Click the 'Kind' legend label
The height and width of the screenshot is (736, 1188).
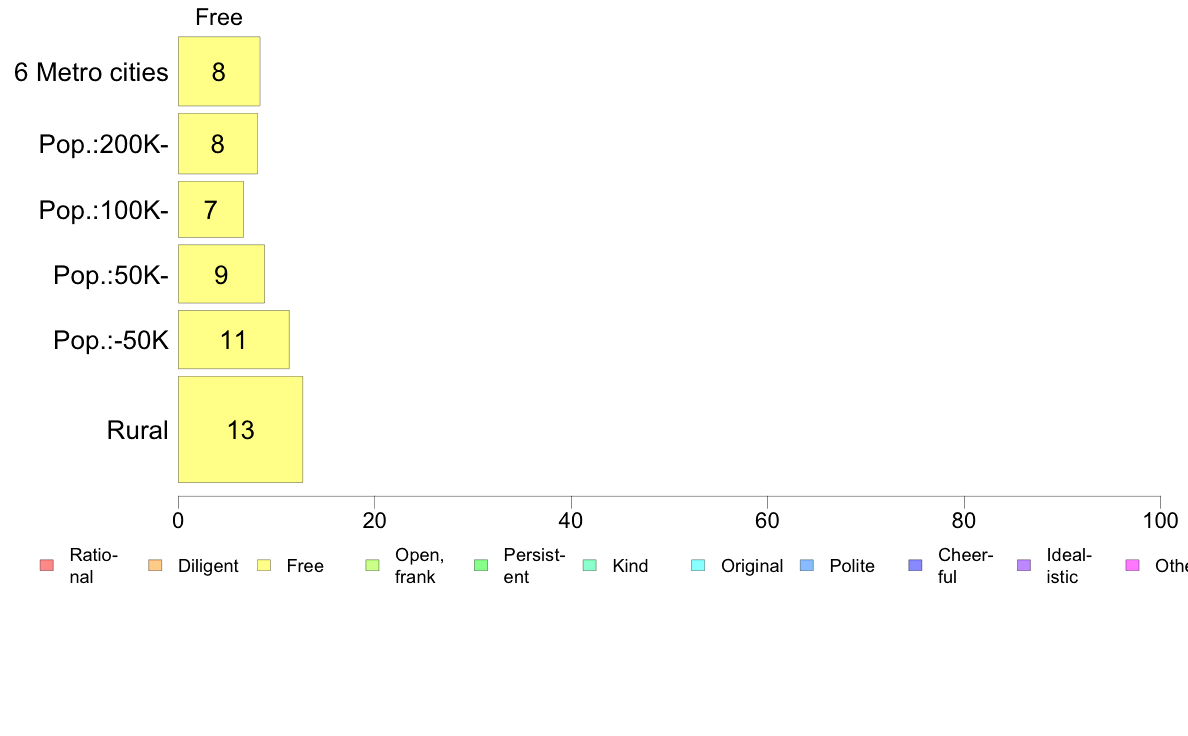click(x=630, y=566)
